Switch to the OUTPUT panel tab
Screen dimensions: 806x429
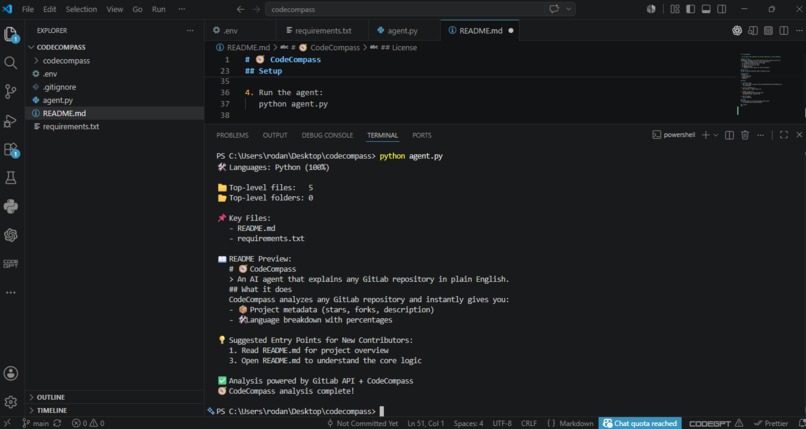tap(275, 135)
